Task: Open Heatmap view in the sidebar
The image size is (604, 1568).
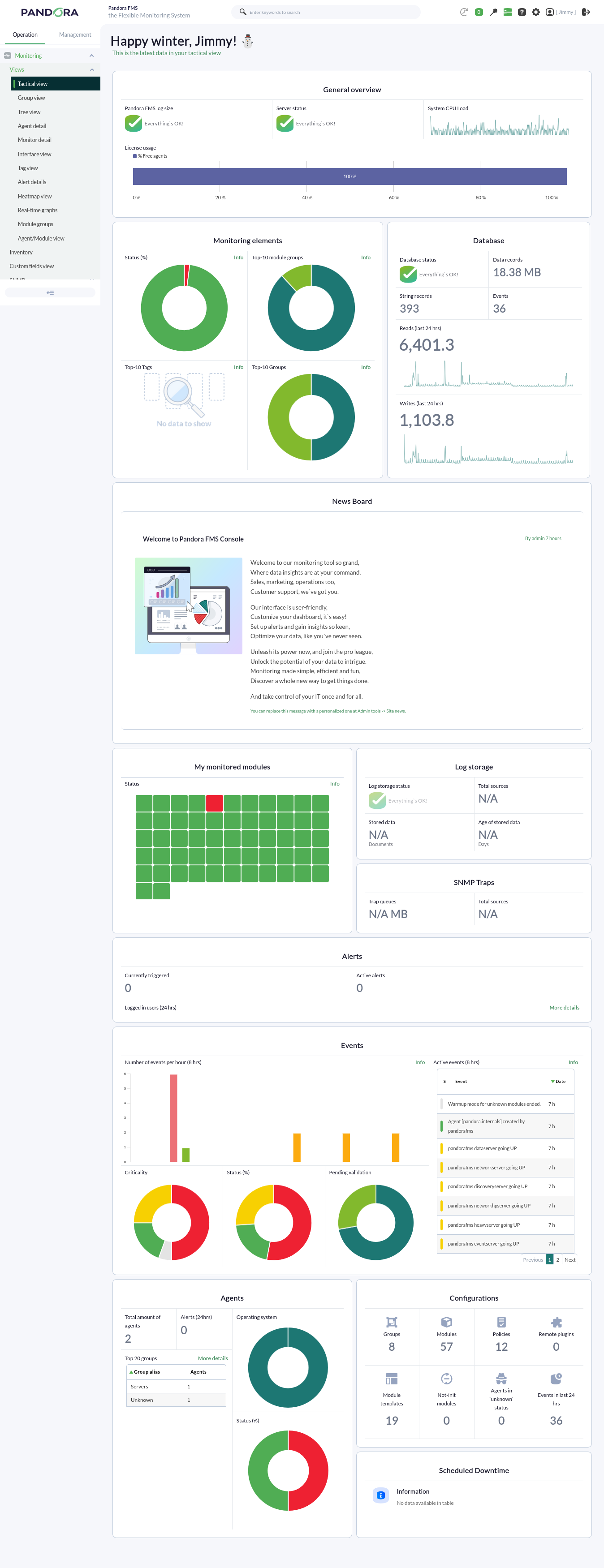Action: pyautogui.click(x=35, y=197)
